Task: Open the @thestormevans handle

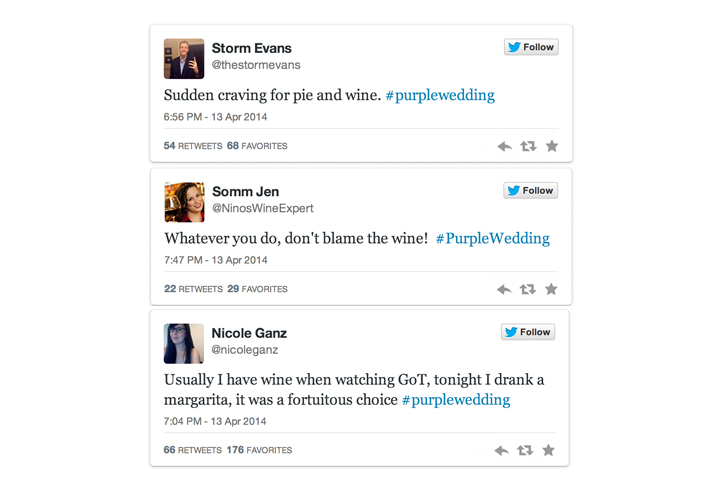Action: 256,65
